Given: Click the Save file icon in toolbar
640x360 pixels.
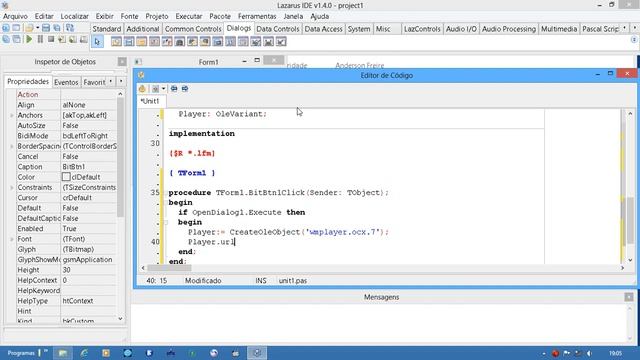Looking at the screenshot, I should point(46,28).
